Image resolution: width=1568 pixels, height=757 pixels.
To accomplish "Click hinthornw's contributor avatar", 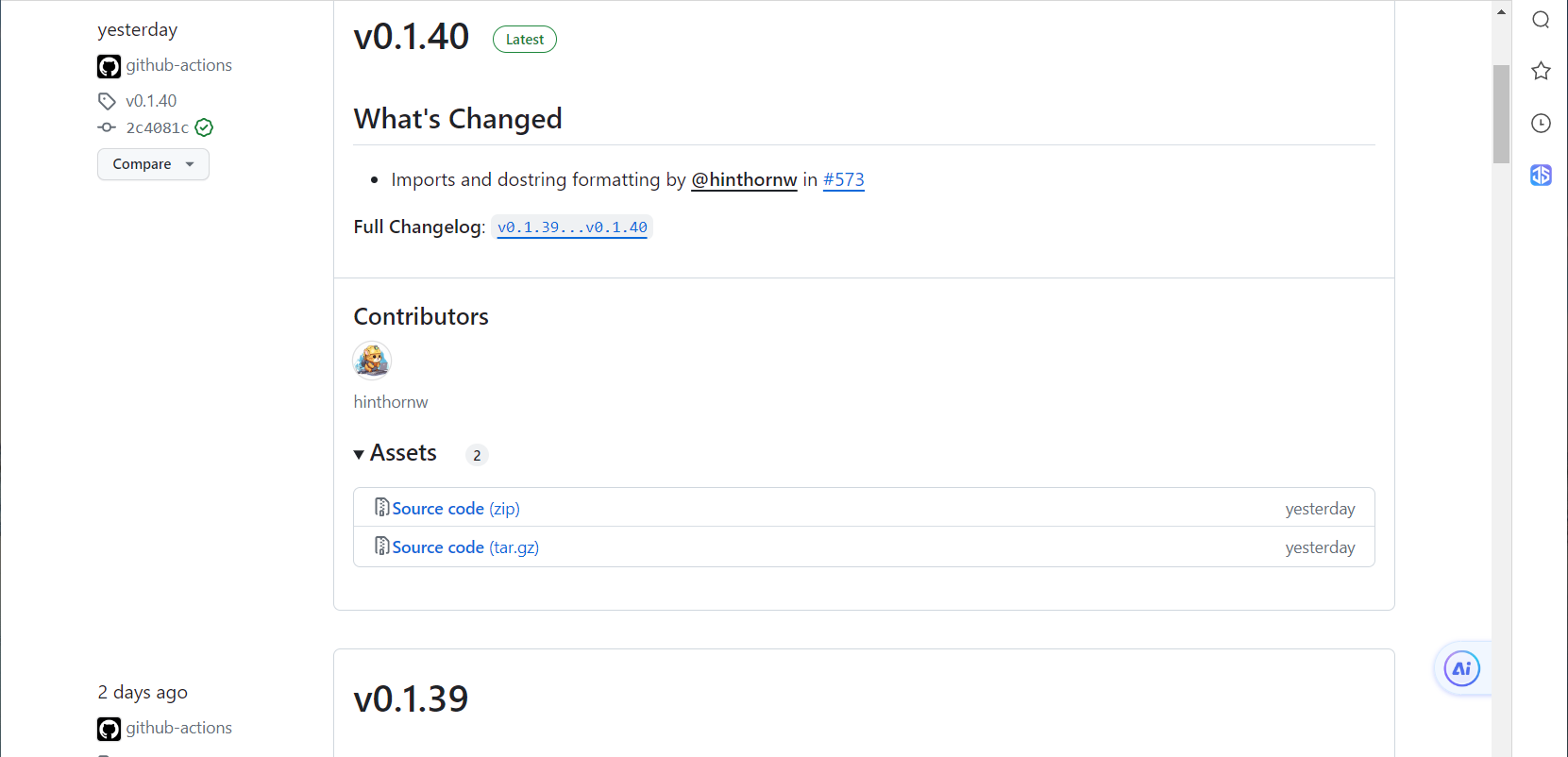I will (371, 360).
